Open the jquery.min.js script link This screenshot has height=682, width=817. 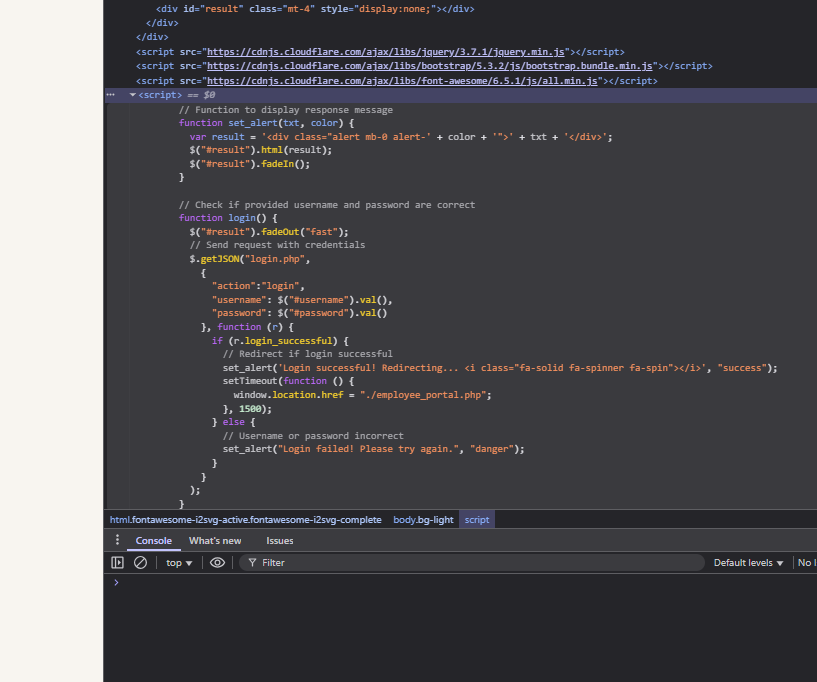(x=386, y=51)
